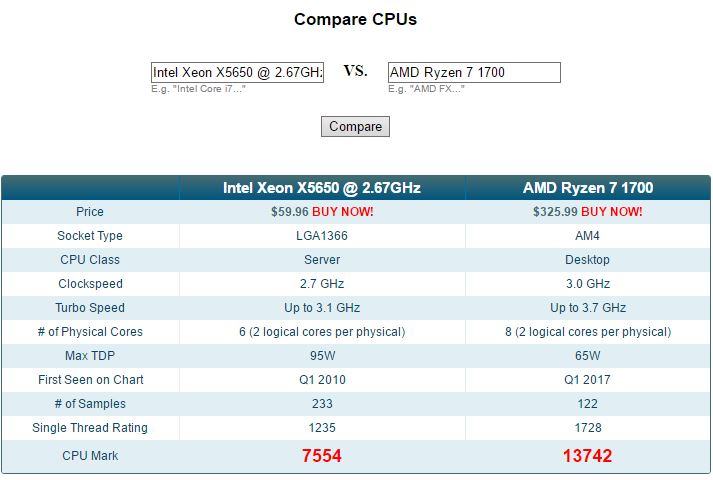Click the $325.99 AMD price
Image resolution: width=713 pixels, height=480 pixels.
tap(555, 212)
